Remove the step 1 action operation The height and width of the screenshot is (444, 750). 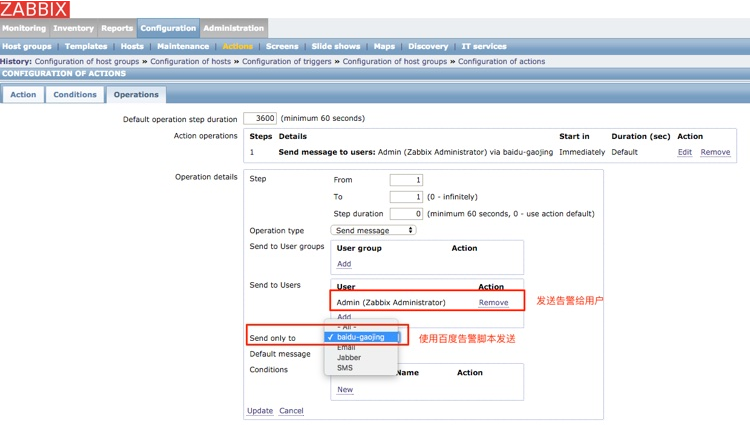[x=715, y=152]
